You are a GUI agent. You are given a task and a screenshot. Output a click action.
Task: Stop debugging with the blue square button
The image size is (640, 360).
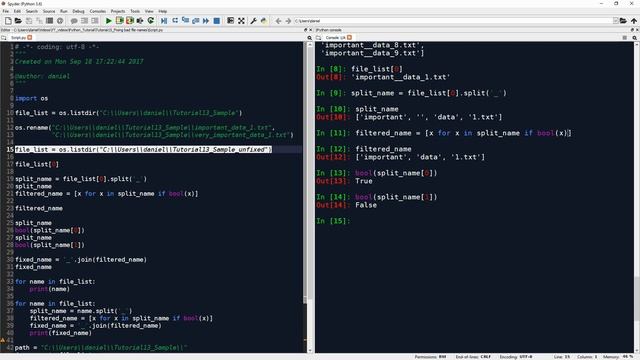(217, 20)
